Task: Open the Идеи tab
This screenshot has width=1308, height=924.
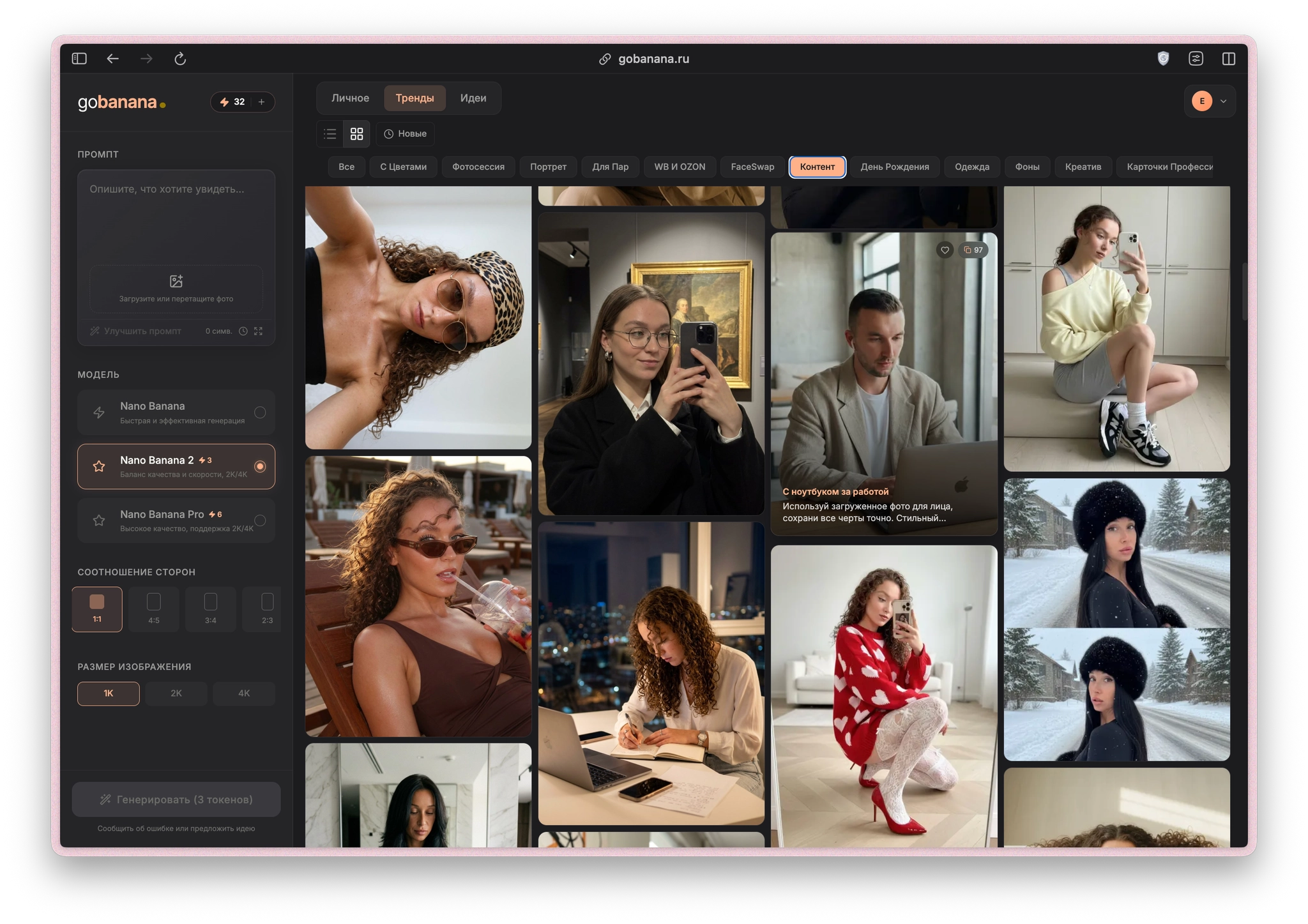Action: (x=473, y=98)
